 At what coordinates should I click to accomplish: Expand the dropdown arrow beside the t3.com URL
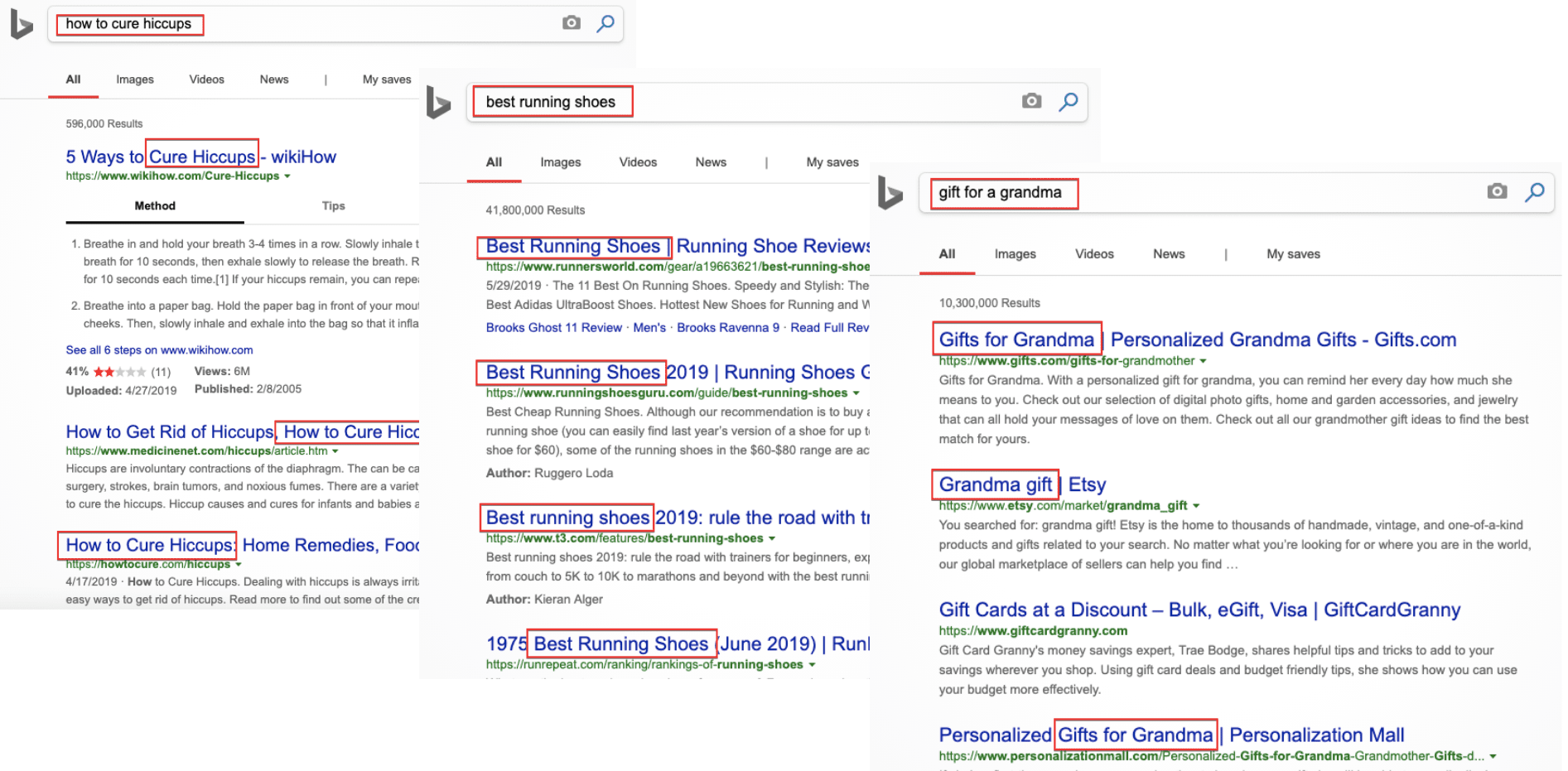tap(772, 539)
